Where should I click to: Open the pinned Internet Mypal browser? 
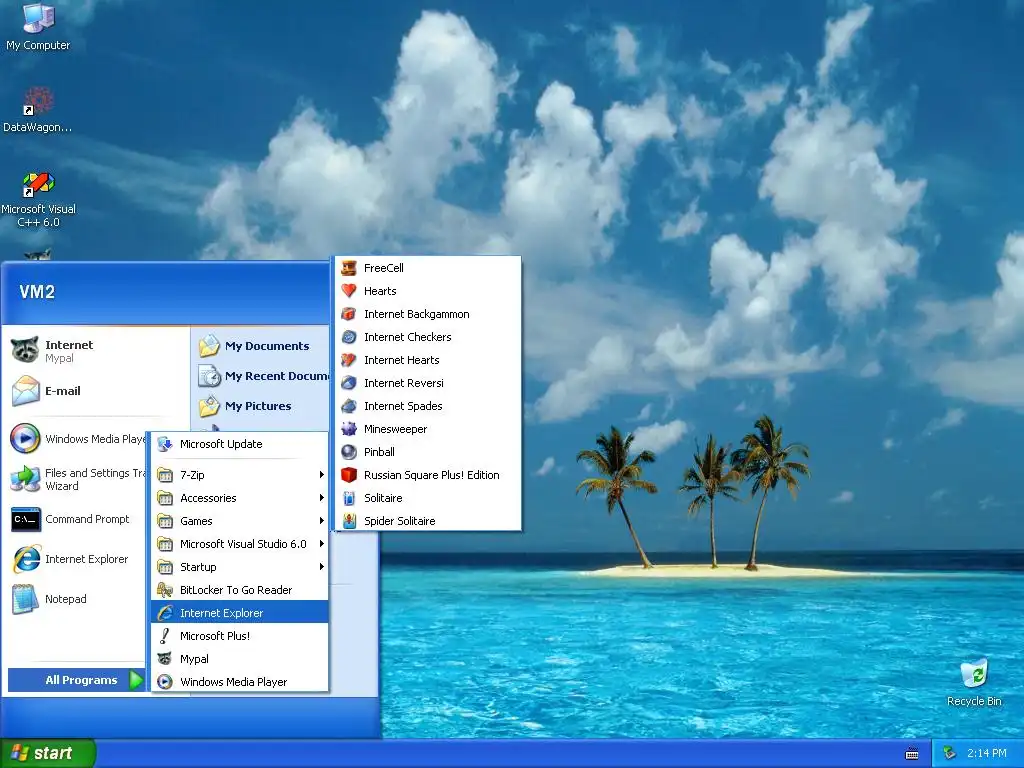(x=96, y=351)
